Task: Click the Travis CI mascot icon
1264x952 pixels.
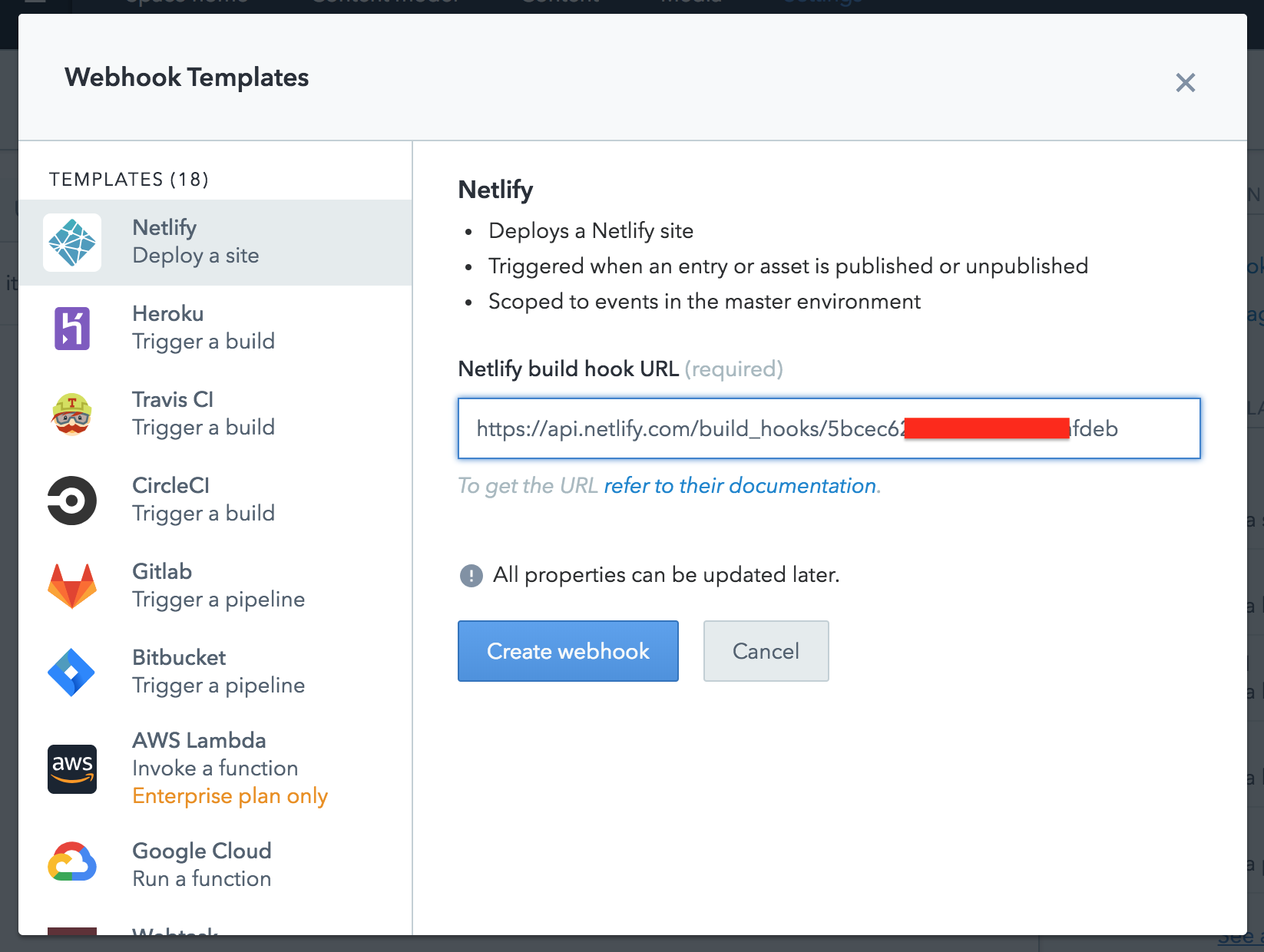Action: click(72, 415)
